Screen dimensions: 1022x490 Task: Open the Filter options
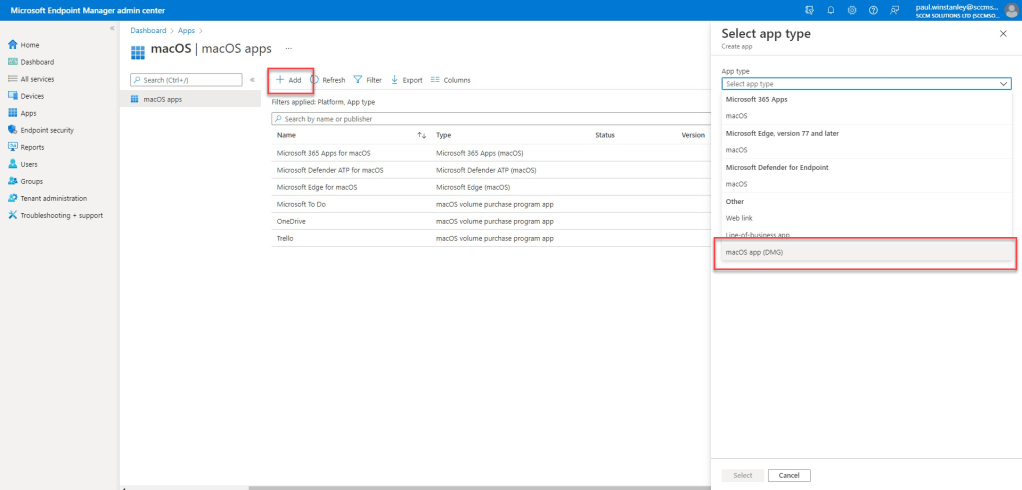367,80
